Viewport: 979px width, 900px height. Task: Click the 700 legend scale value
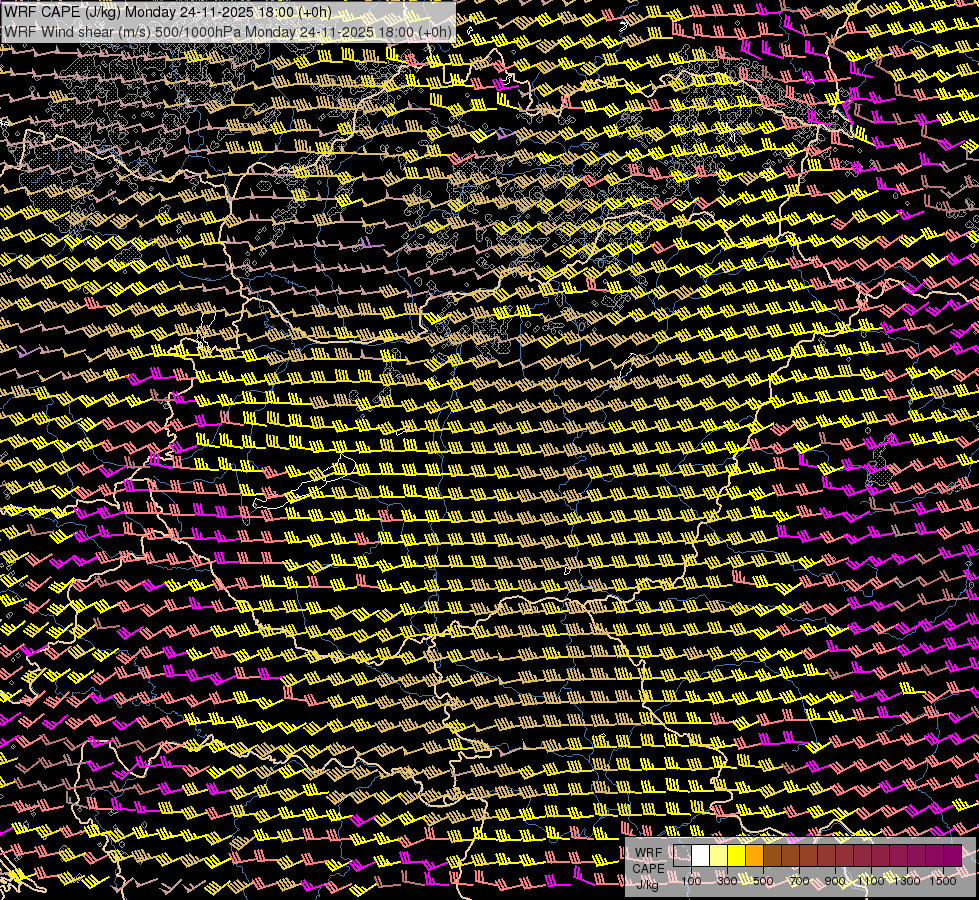(x=799, y=881)
